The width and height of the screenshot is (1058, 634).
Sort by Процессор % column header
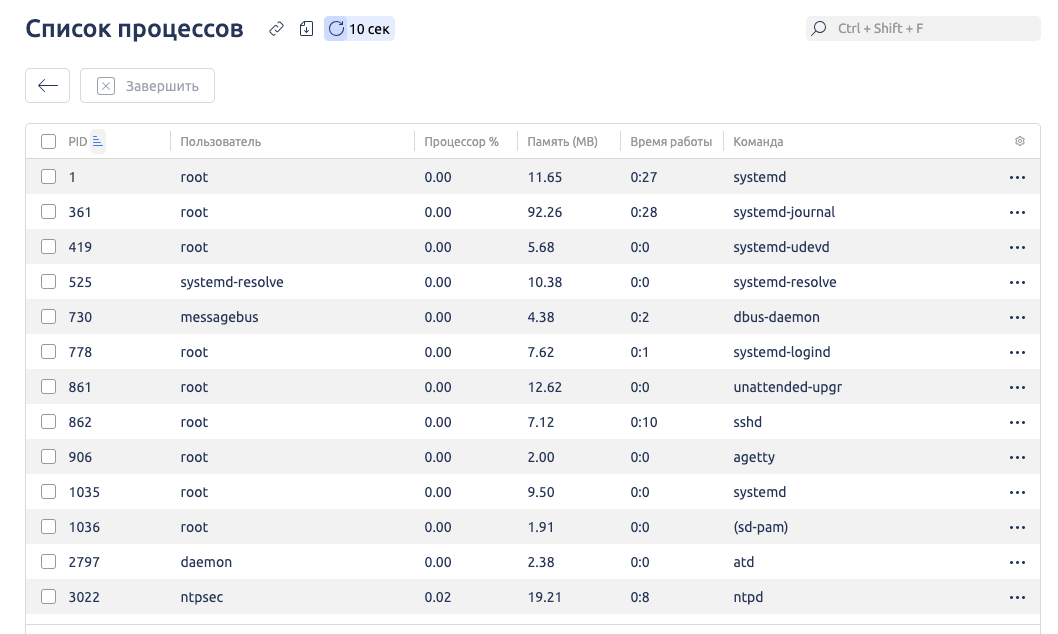pos(461,142)
